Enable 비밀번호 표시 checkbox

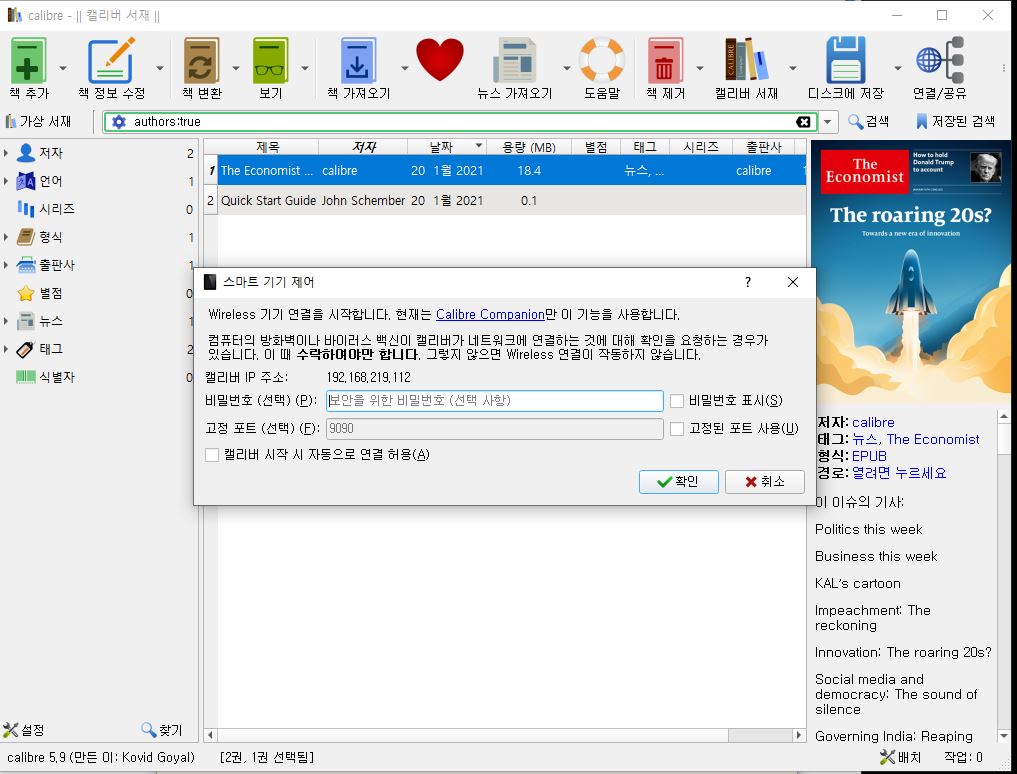pyautogui.click(x=676, y=401)
